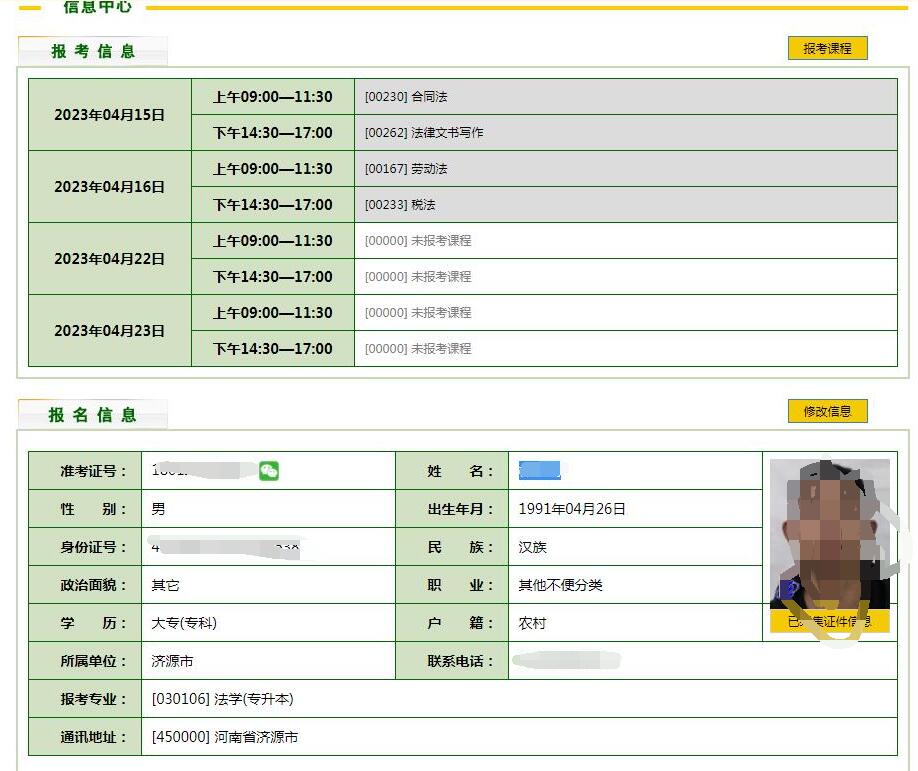Viewport: 918px width, 771px height.
Task: Click the birth date 1991年04月26日 value
Action: pos(572,509)
